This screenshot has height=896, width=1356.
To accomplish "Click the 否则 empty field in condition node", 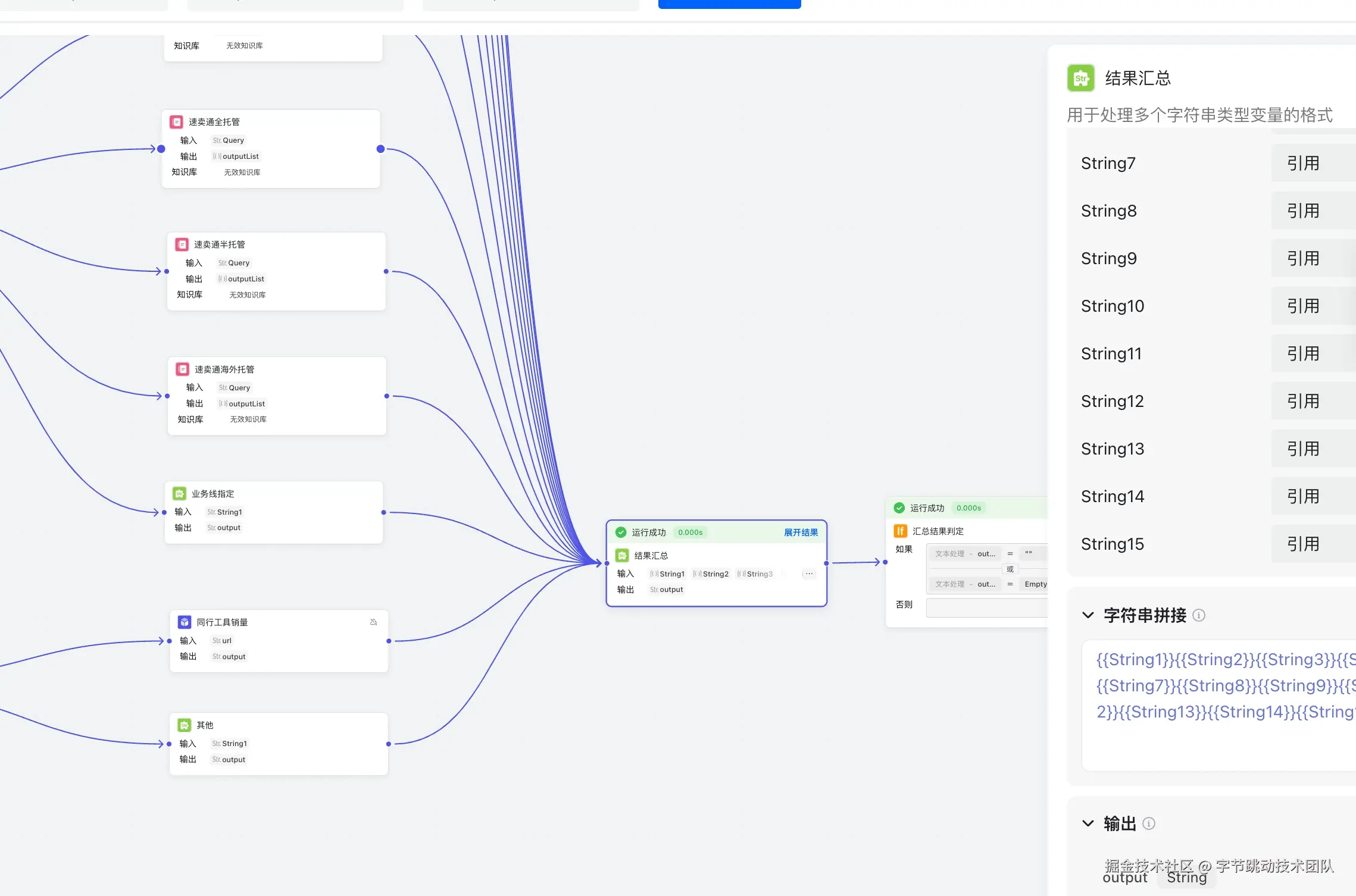I will 986,607.
